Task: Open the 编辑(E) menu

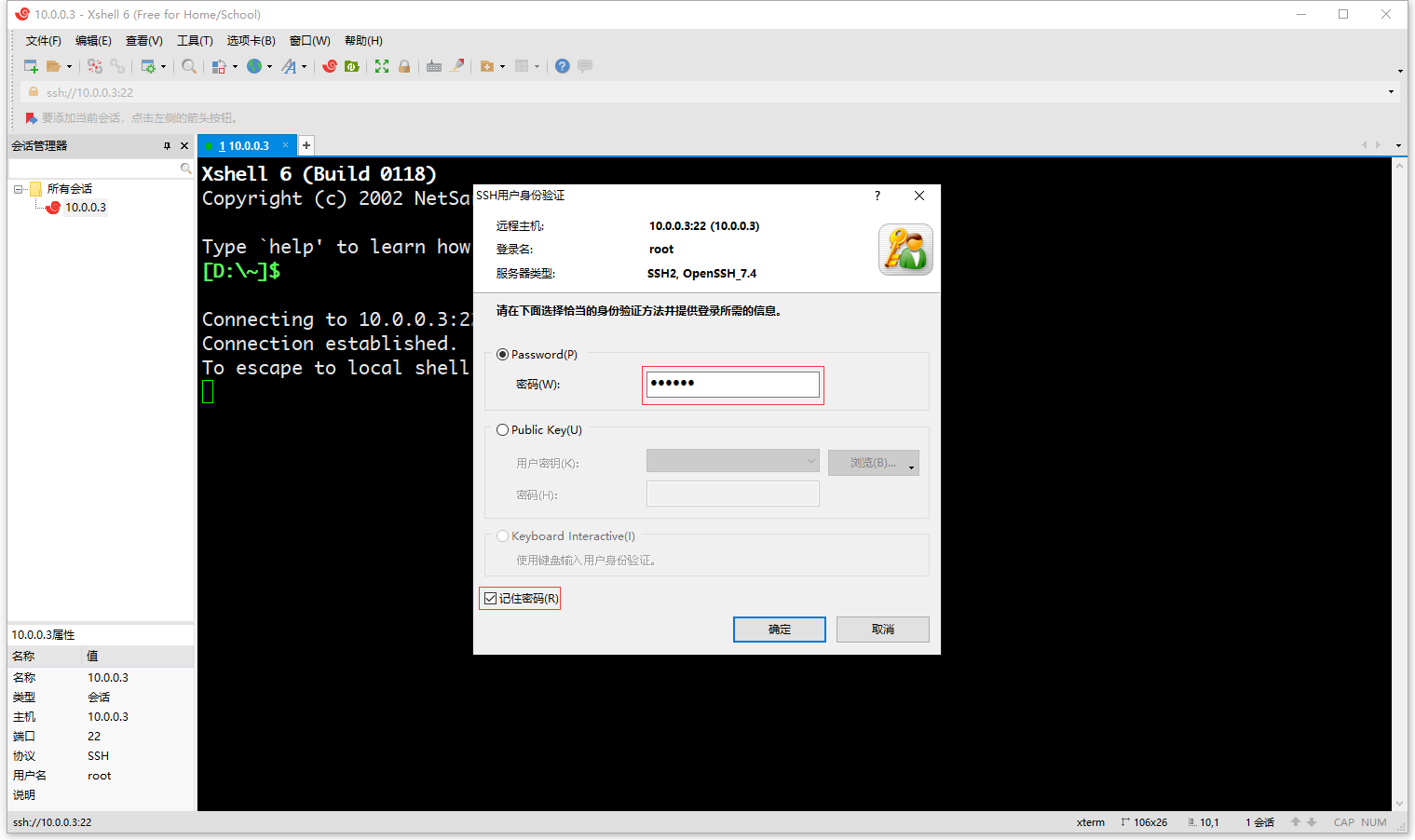Action: [x=93, y=41]
